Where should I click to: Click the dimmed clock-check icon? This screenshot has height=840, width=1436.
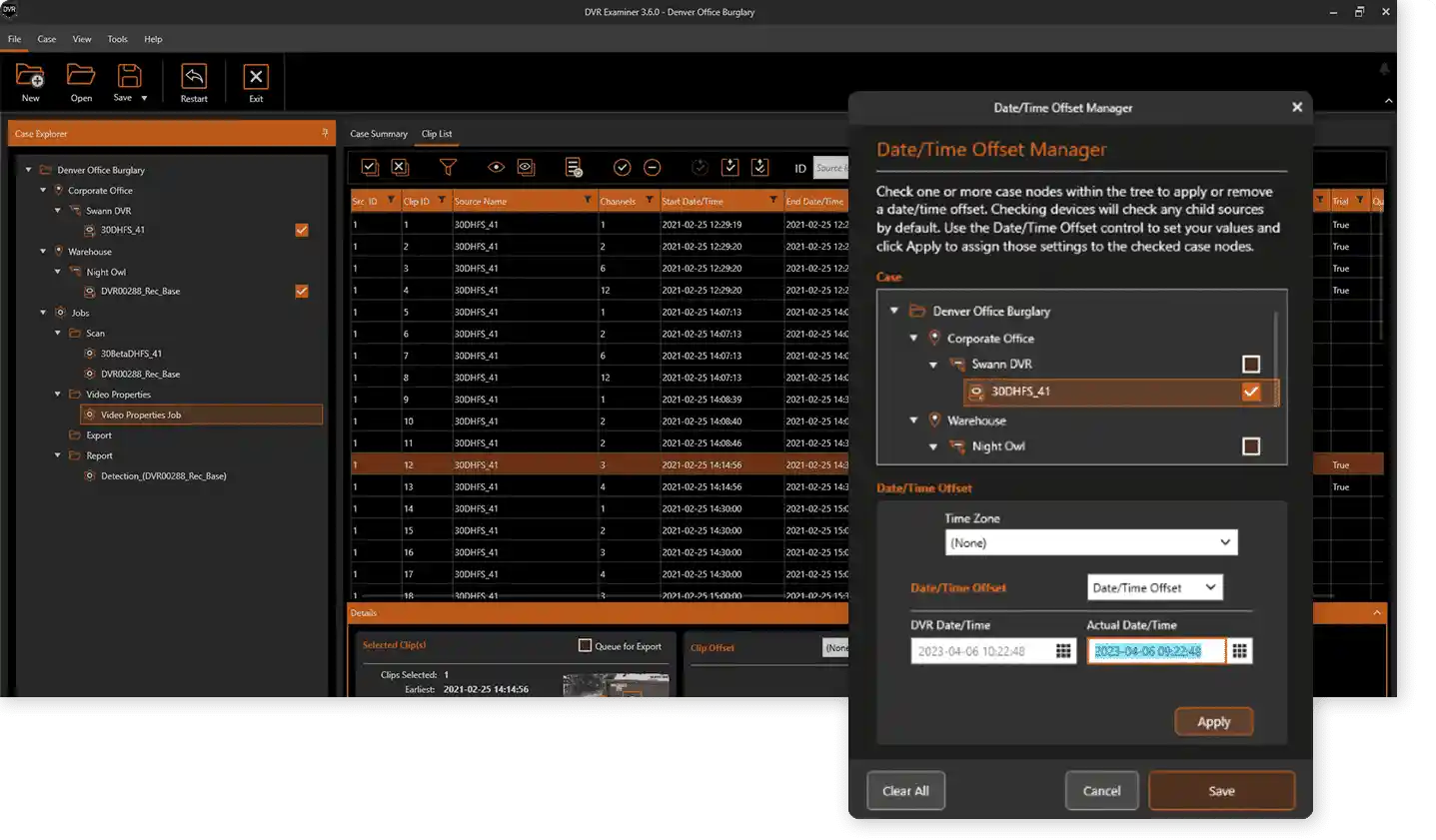700,167
